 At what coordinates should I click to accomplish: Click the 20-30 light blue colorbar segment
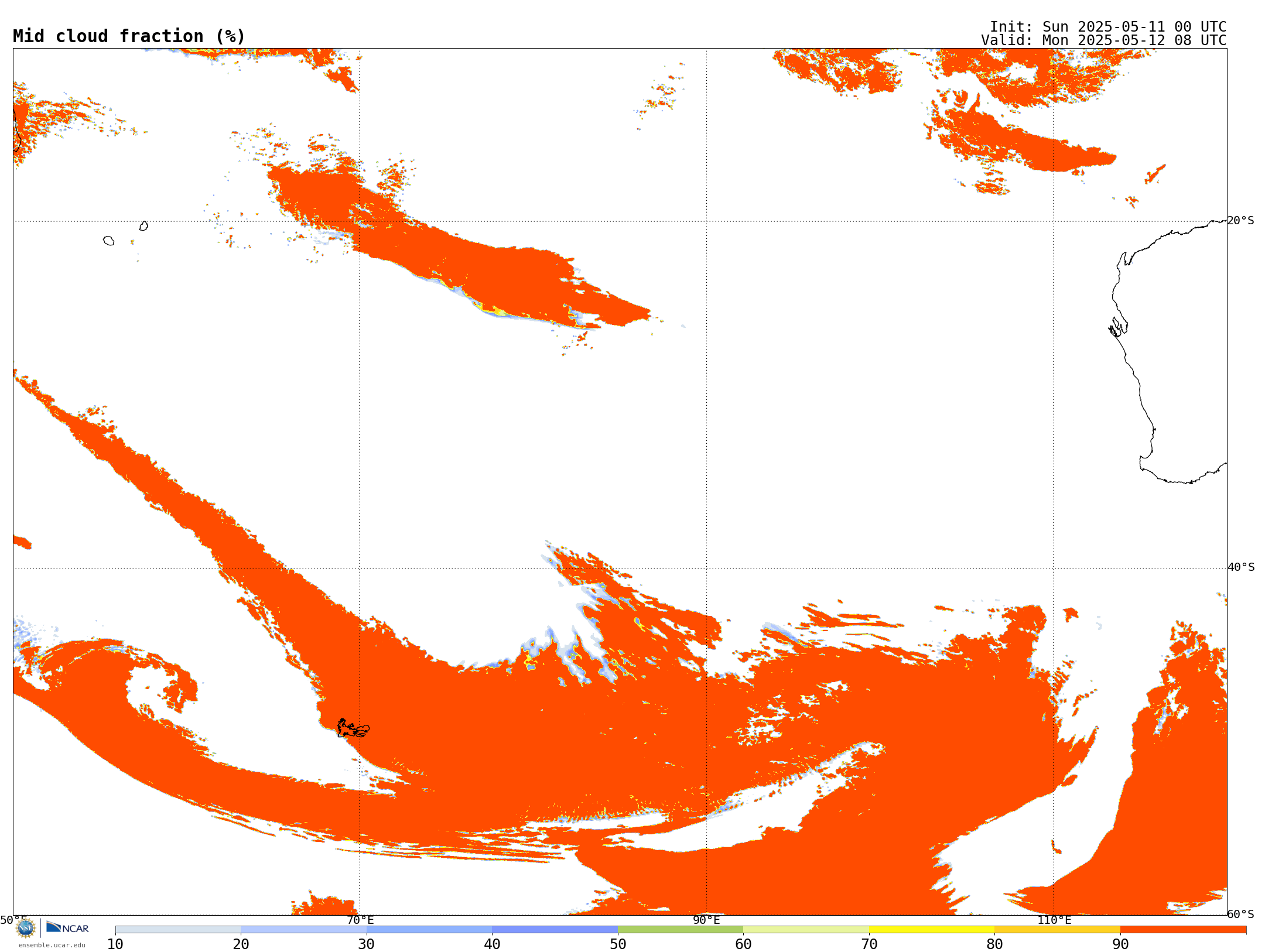click(x=303, y=930)
